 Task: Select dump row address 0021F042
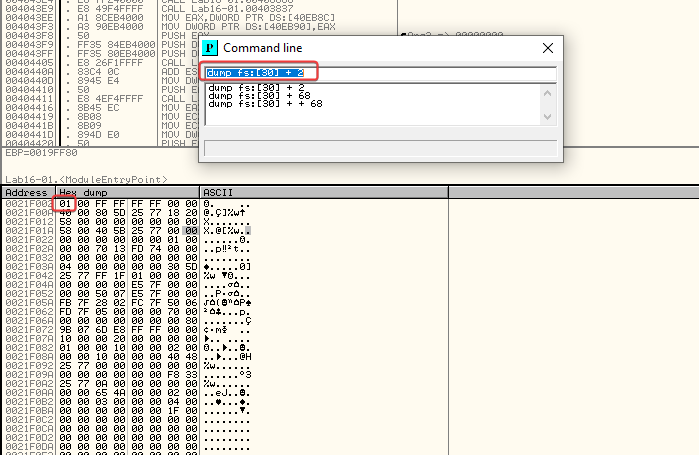[29, 276]
